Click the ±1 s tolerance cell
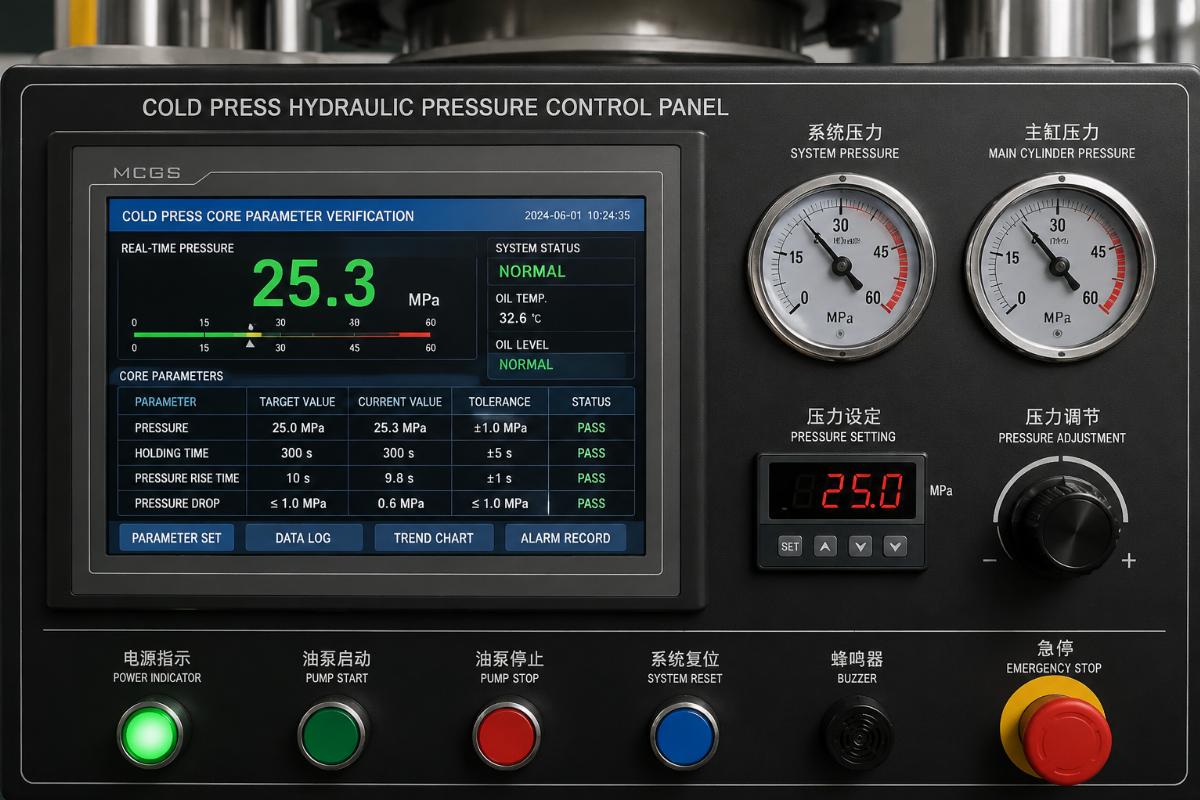1200x800 pixels. [500, 478]
